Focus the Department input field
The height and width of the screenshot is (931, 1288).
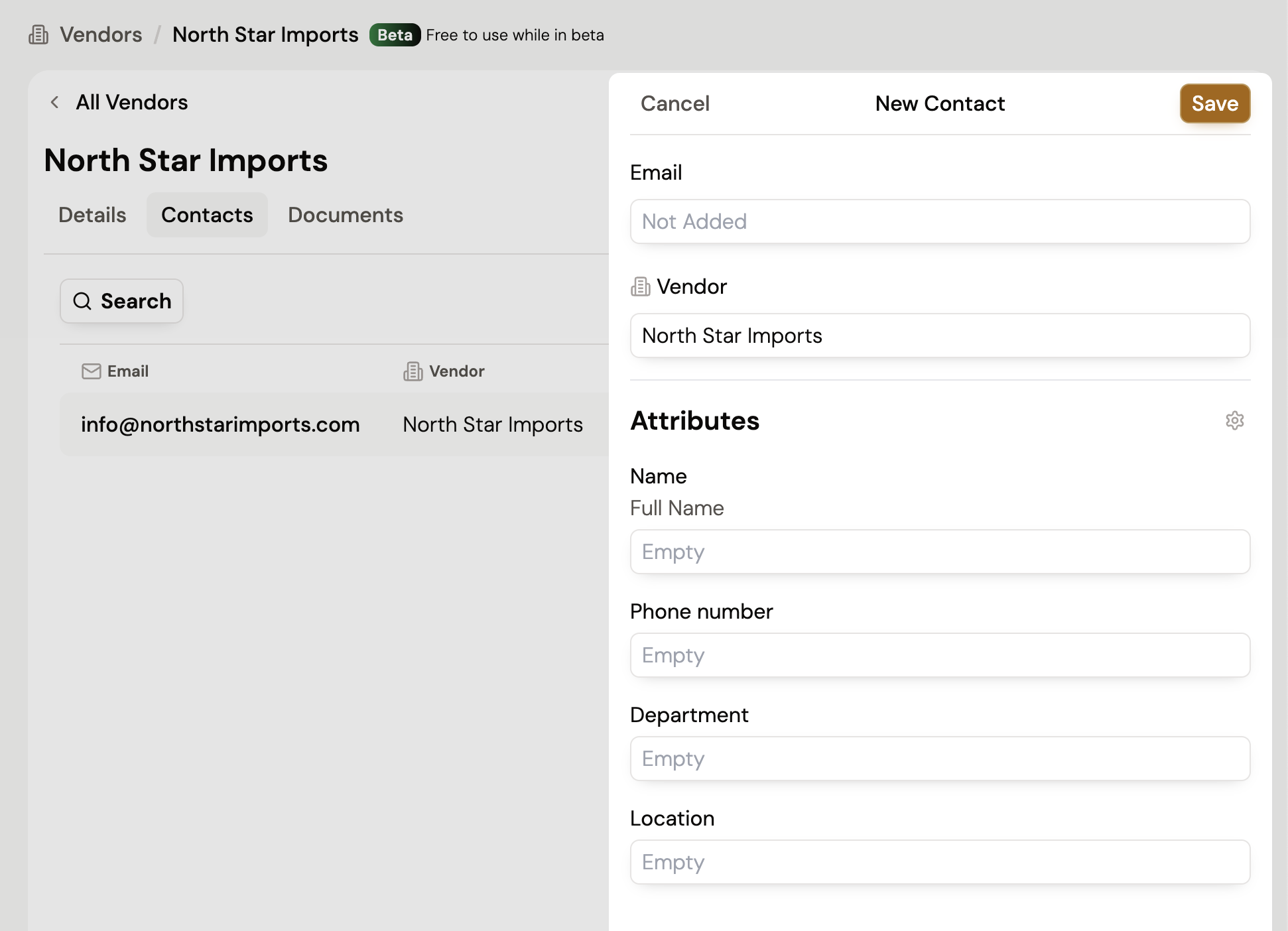pyautogui.click(x=939, y=759)
